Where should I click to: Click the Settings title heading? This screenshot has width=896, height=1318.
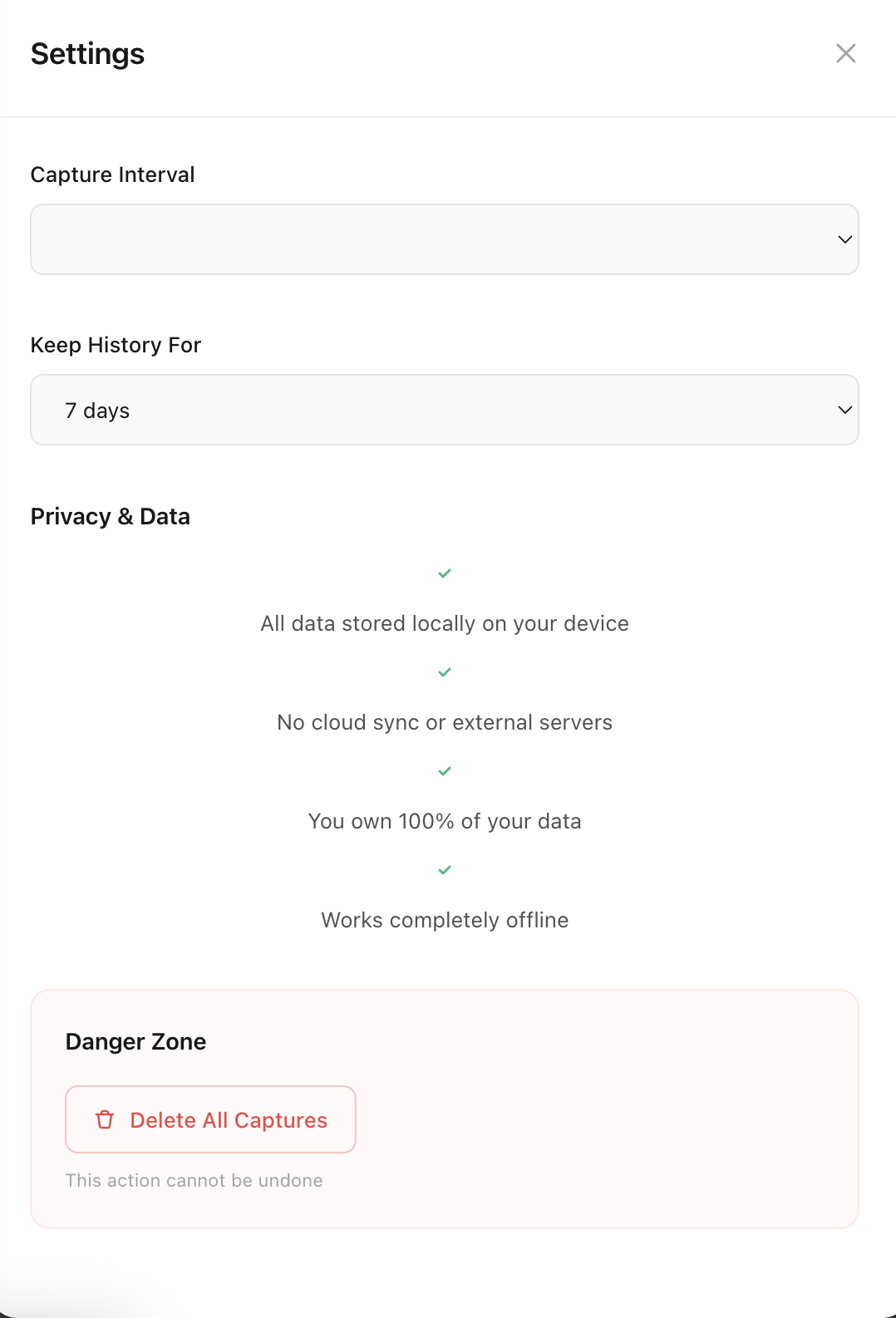tap(87, 54)
